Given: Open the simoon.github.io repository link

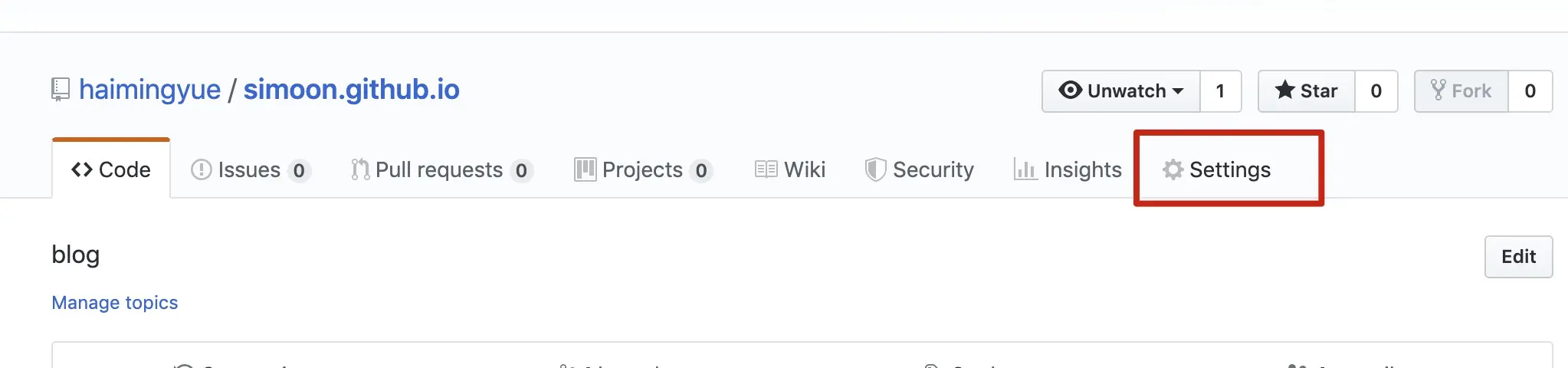Looking at the screenshot, I should [351, 90].
